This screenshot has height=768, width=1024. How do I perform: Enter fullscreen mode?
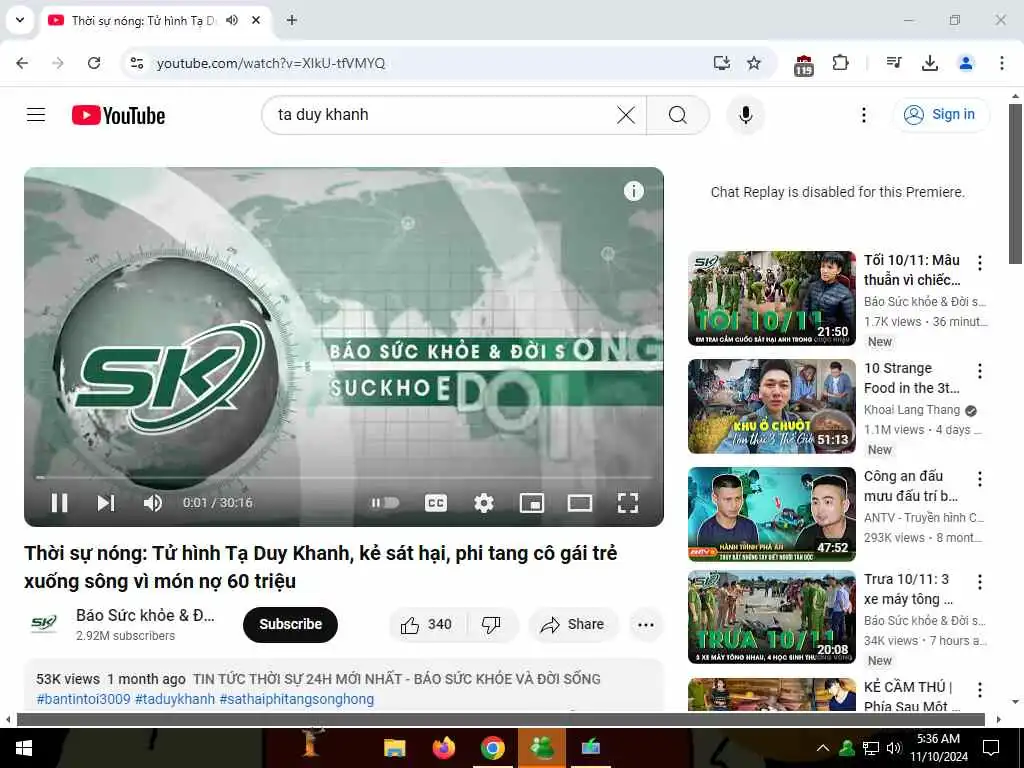pyautogui.click(x=628, y=503)
